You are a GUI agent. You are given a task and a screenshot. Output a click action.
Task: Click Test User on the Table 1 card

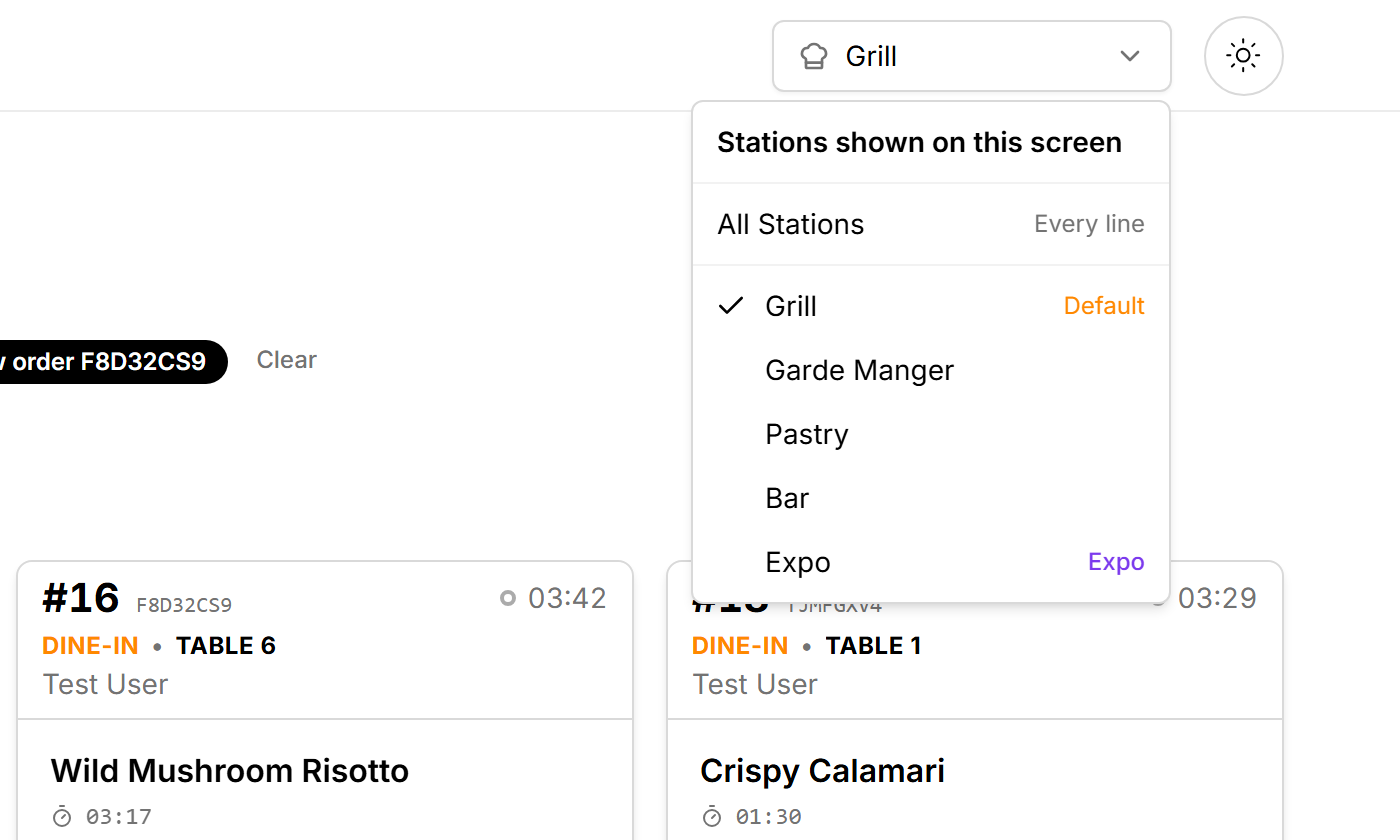click(x=755, y=684)
